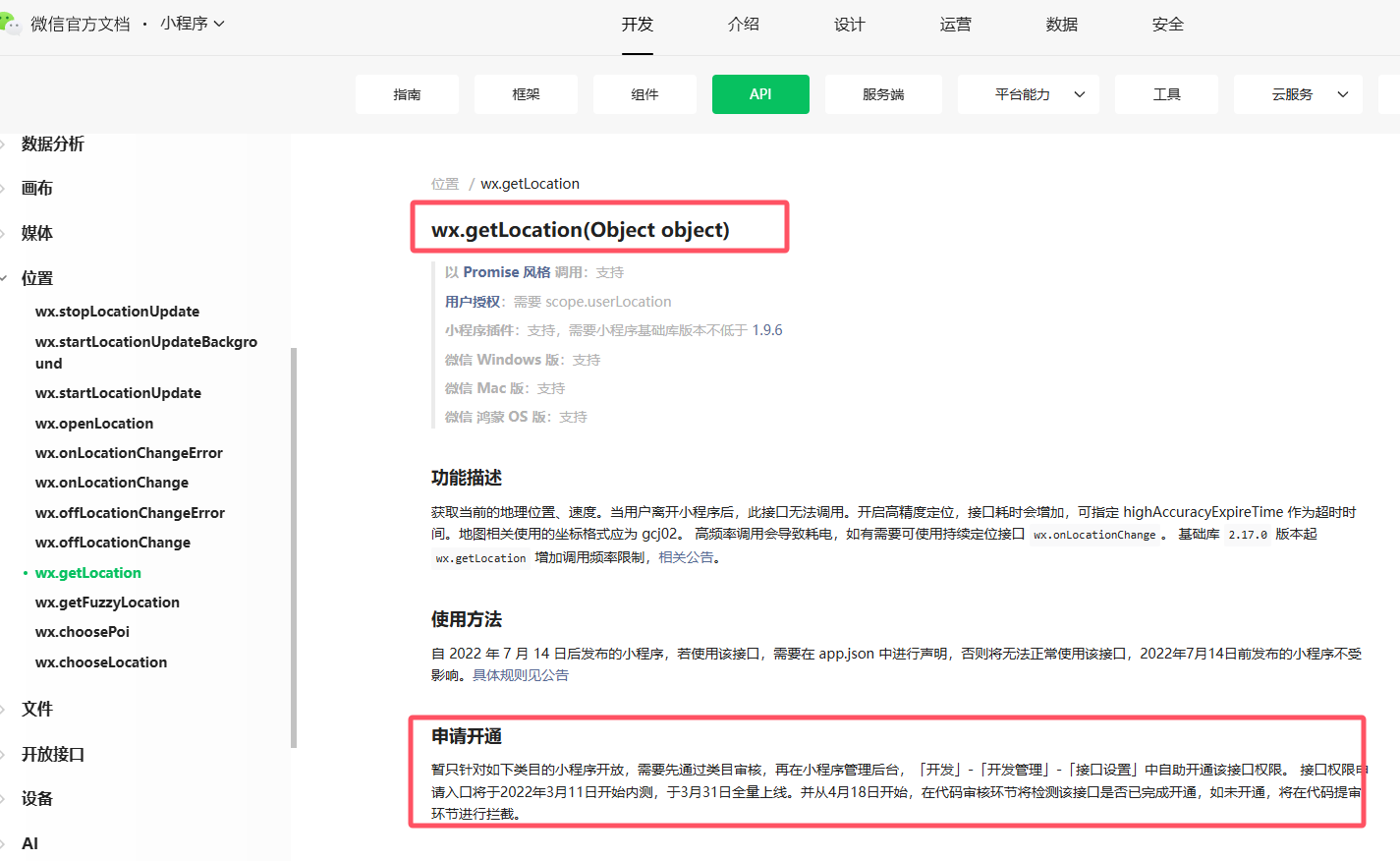Viewport: 1400px width, 861px height.
Task: Click the 使用方法 section heading
Action: click(467, 619)
